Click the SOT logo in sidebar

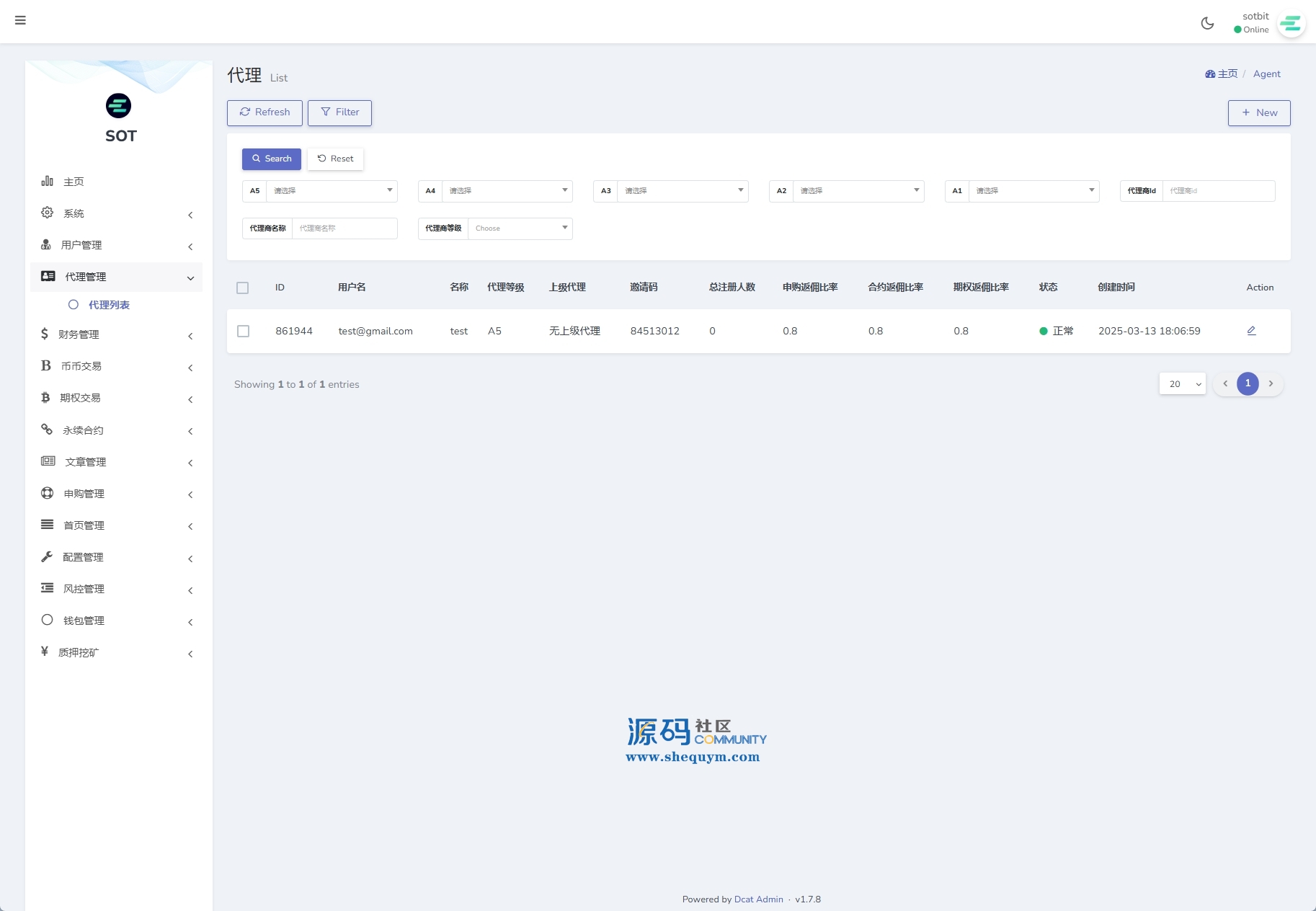coord(119,106)
